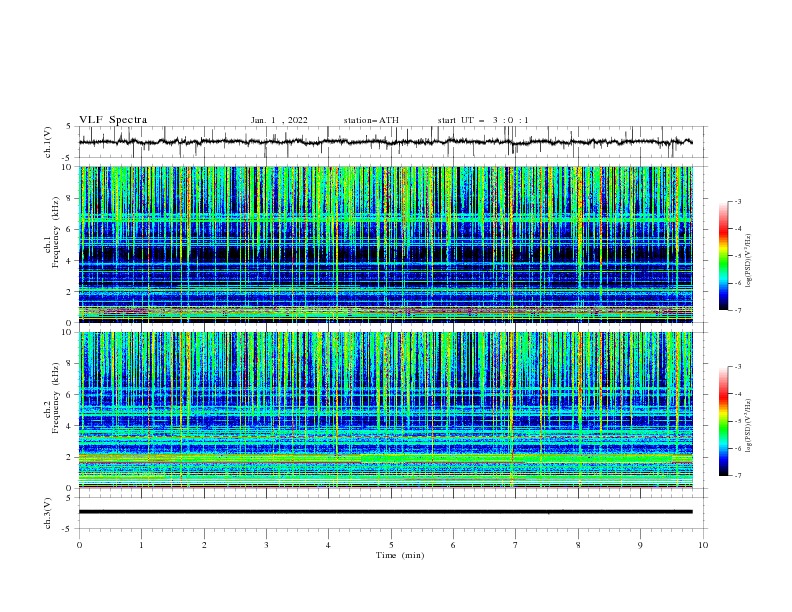Click inside the ch.1 spectrogram panel
The image size is (792, 612).
pyautogui.click(x=386, y=244)
